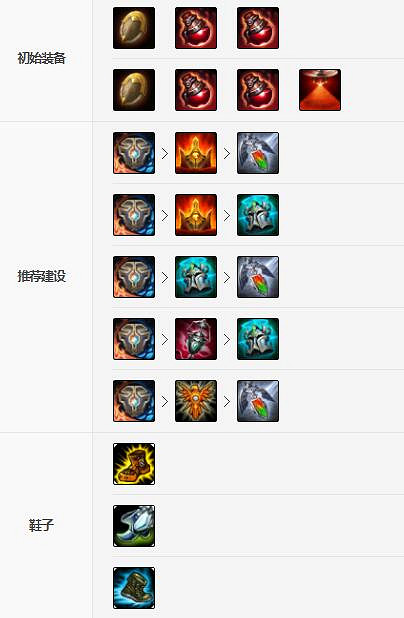Click the golden Relic Shield in first starter row
404x618 pixels.
point(134,28)
